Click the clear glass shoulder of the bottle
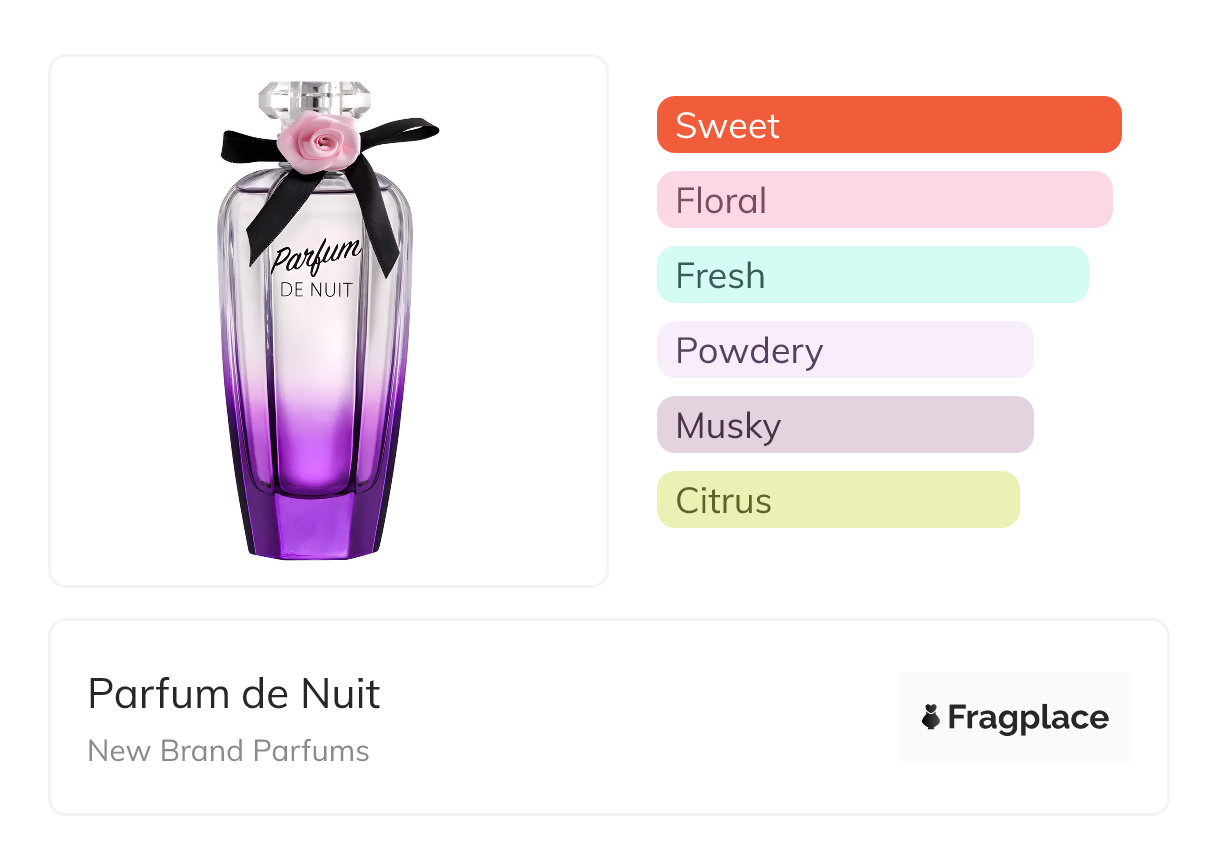This screenshot has width=1218, height=864. tap(240, 200)
